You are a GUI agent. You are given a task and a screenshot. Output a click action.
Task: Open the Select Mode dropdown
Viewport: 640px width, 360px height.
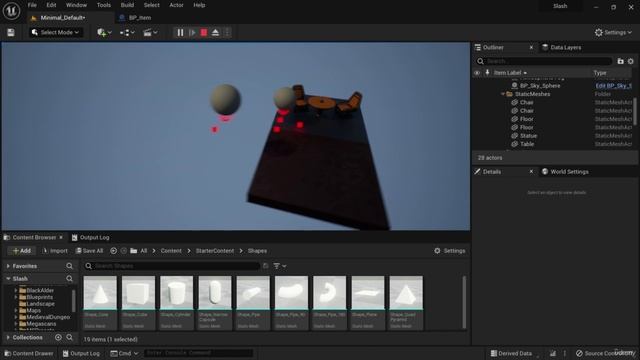coord(56,33)
